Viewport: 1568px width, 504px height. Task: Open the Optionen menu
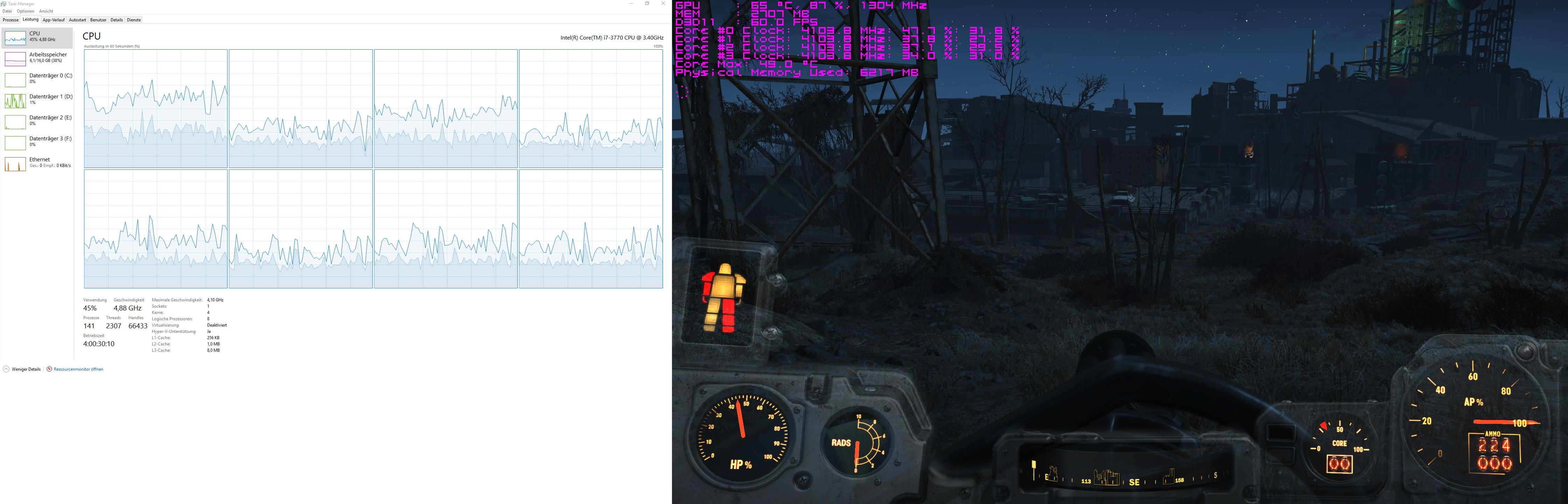pyautogui.click(x=26, y=11)
